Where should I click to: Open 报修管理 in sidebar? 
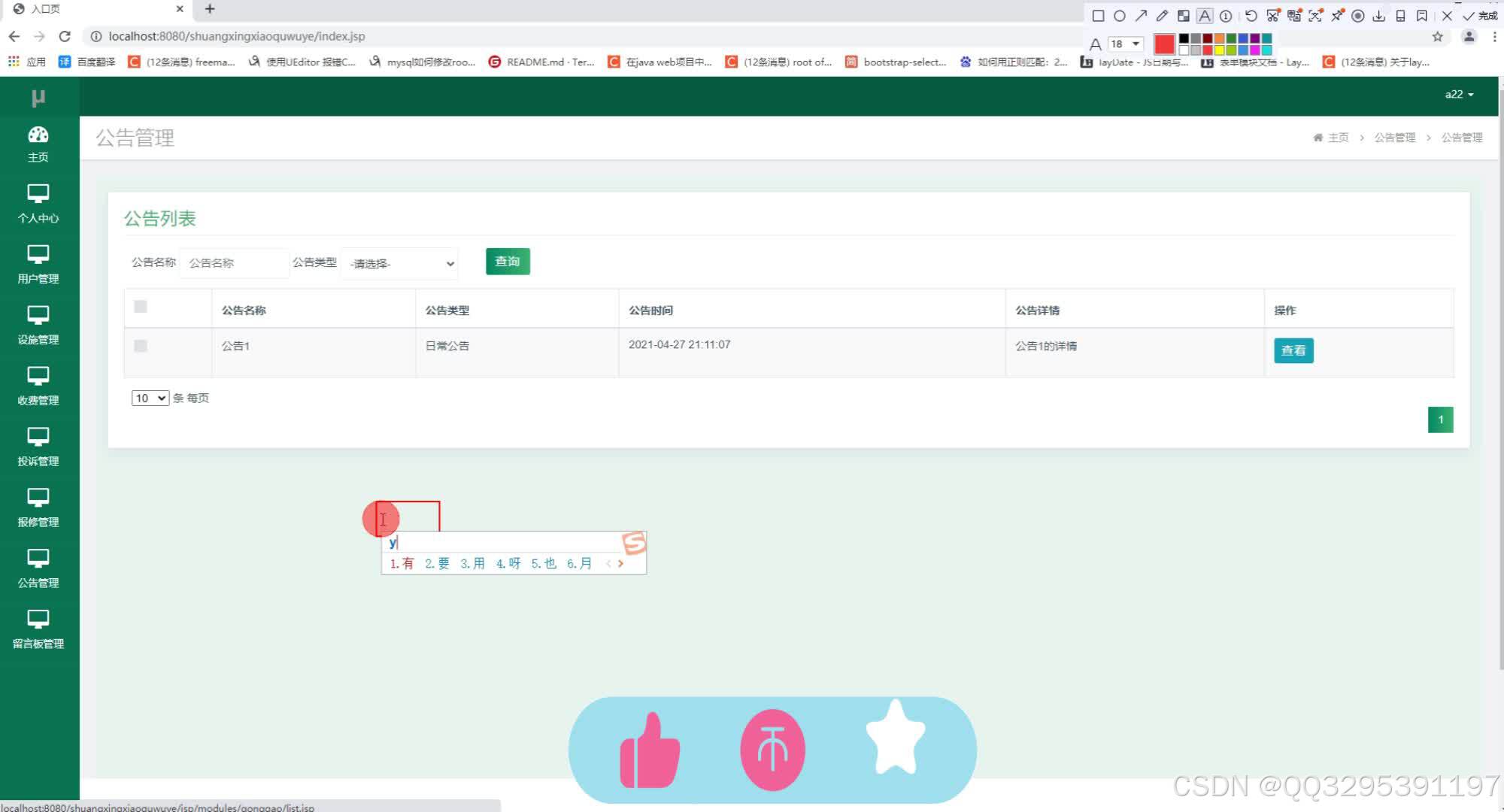pyautogui.click(x=38, y=508)
